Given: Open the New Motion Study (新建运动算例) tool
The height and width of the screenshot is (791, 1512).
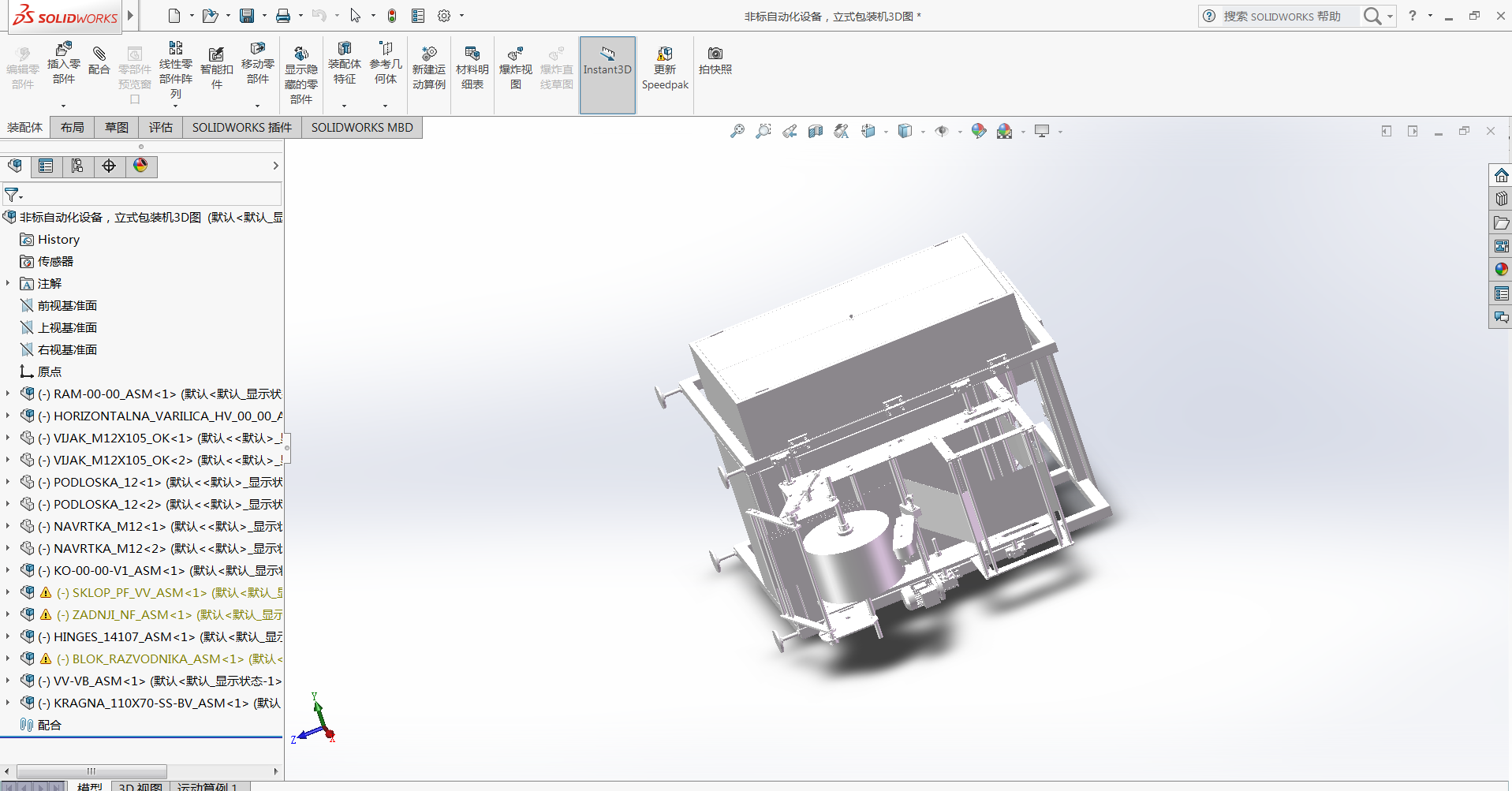Looking at the screenshot, I should 429,54.
